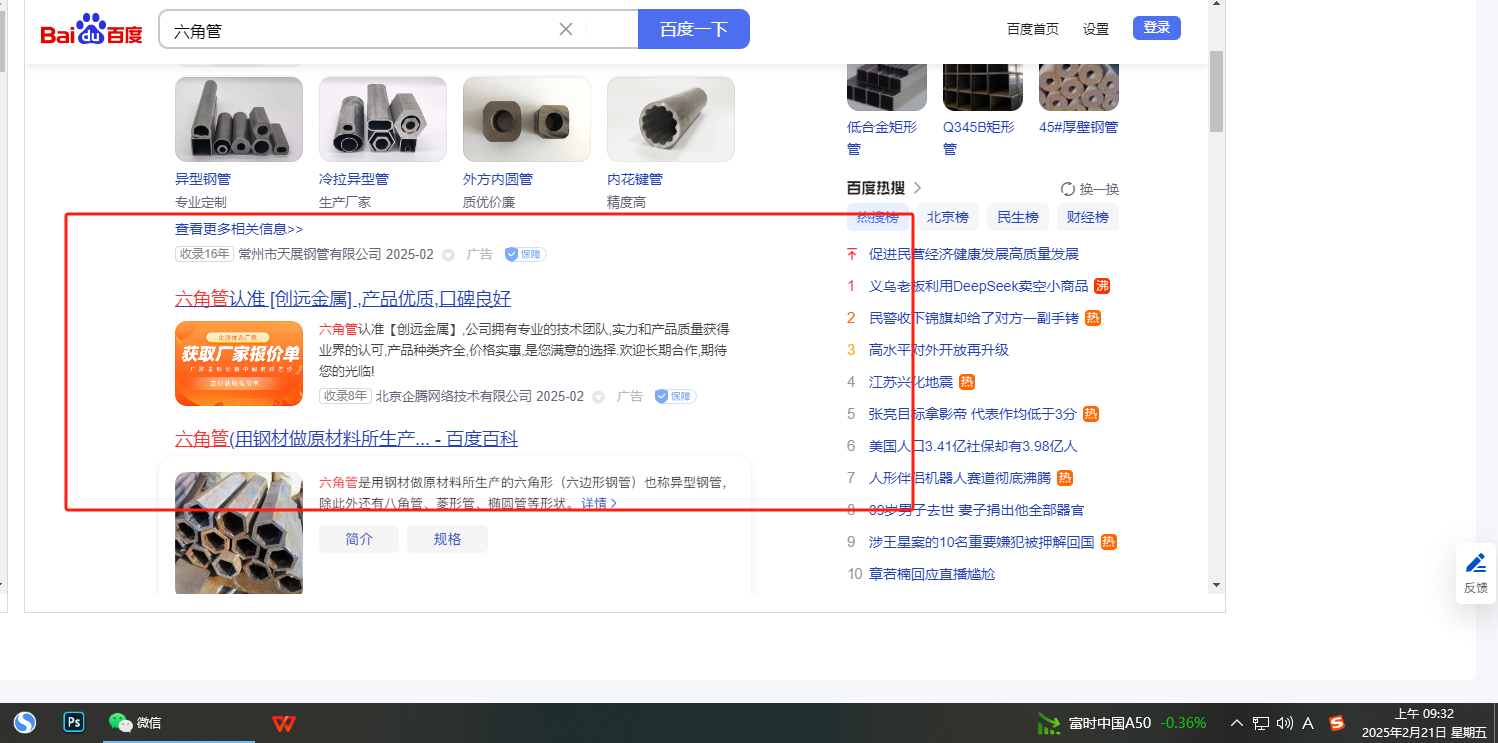This screenshot has width=1498, height=743.
Task: Open the 设置 settings link
Action: tap(1096, 29)
